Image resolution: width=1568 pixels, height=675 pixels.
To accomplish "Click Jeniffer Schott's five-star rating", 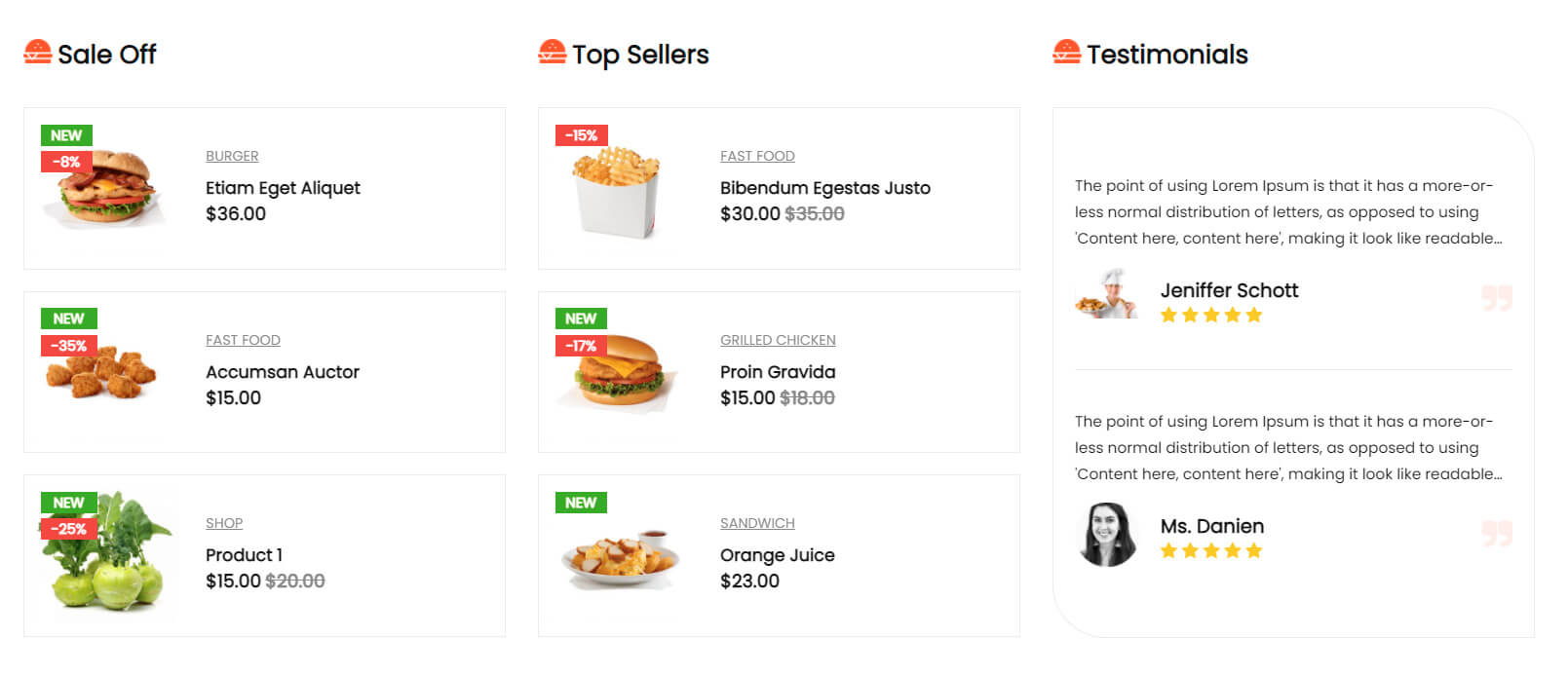I will tap(1210, 315).
